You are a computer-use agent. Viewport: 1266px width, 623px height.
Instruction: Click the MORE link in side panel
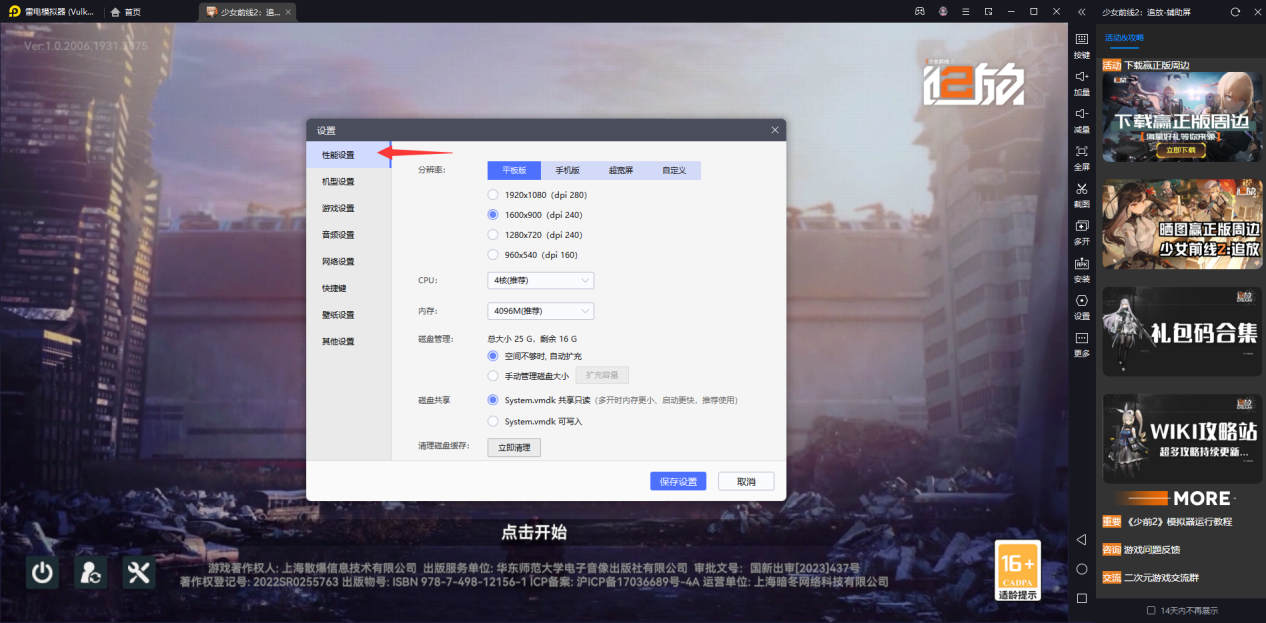point(1182,498)
